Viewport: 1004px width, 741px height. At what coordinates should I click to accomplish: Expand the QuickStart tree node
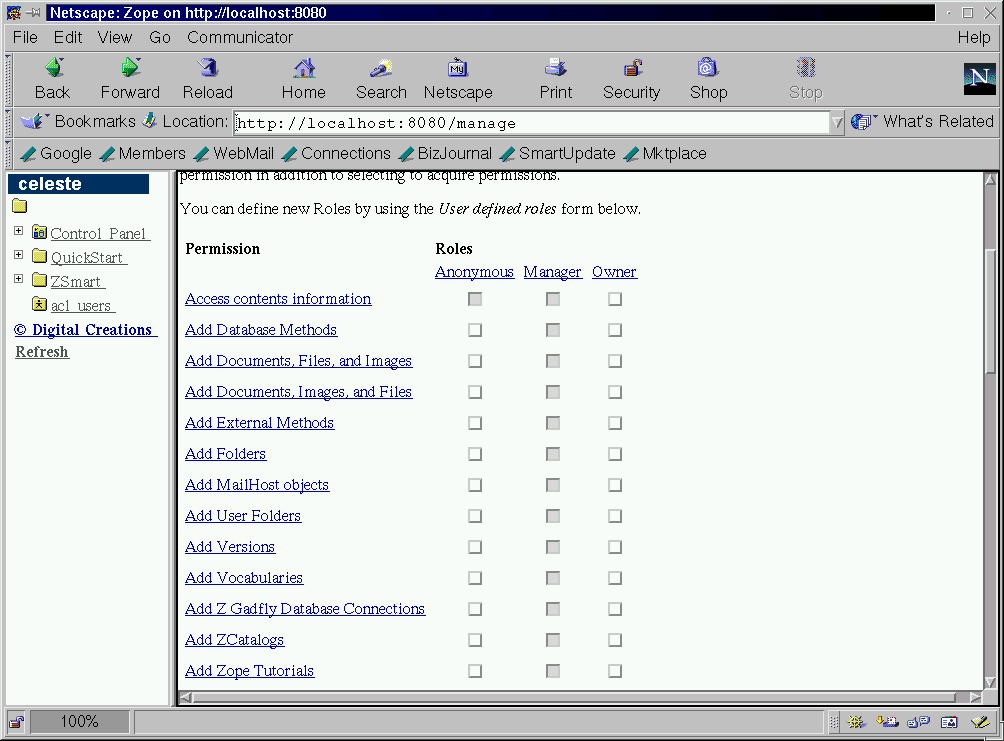(x=19, y=255)
